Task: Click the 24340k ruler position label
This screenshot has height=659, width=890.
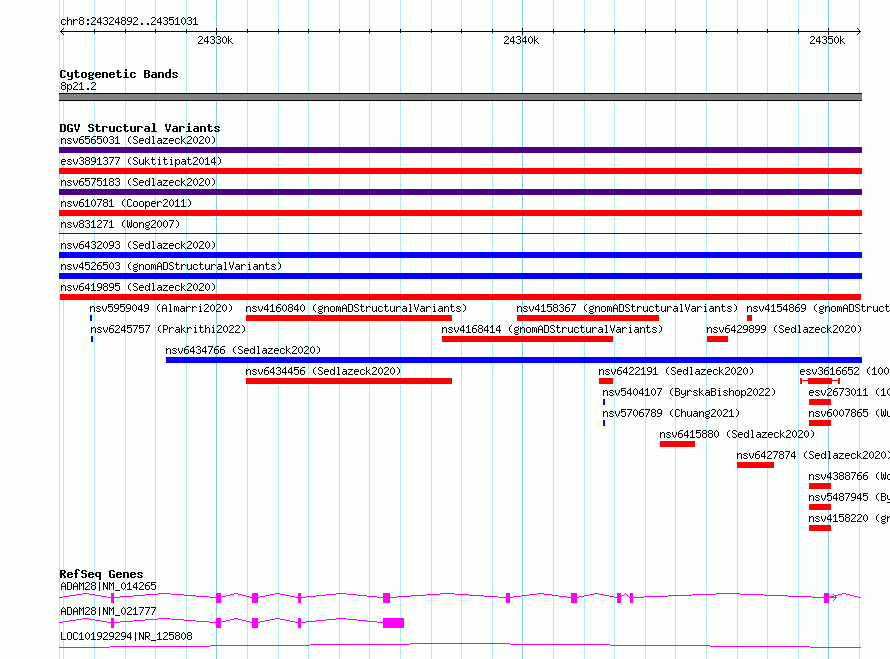Action: pos(521,40)
